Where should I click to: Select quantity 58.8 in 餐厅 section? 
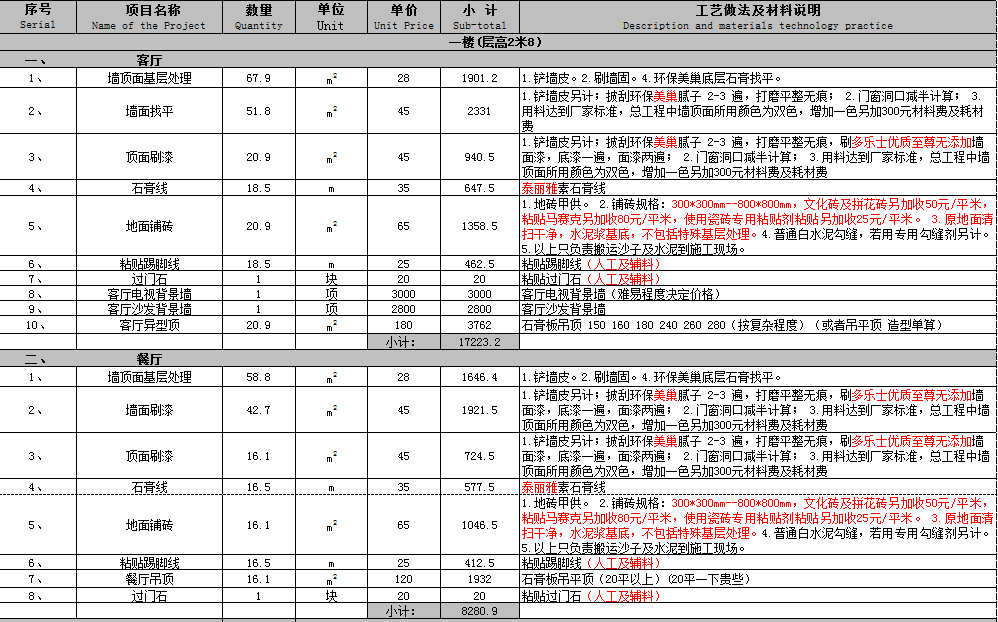(258, 377)
